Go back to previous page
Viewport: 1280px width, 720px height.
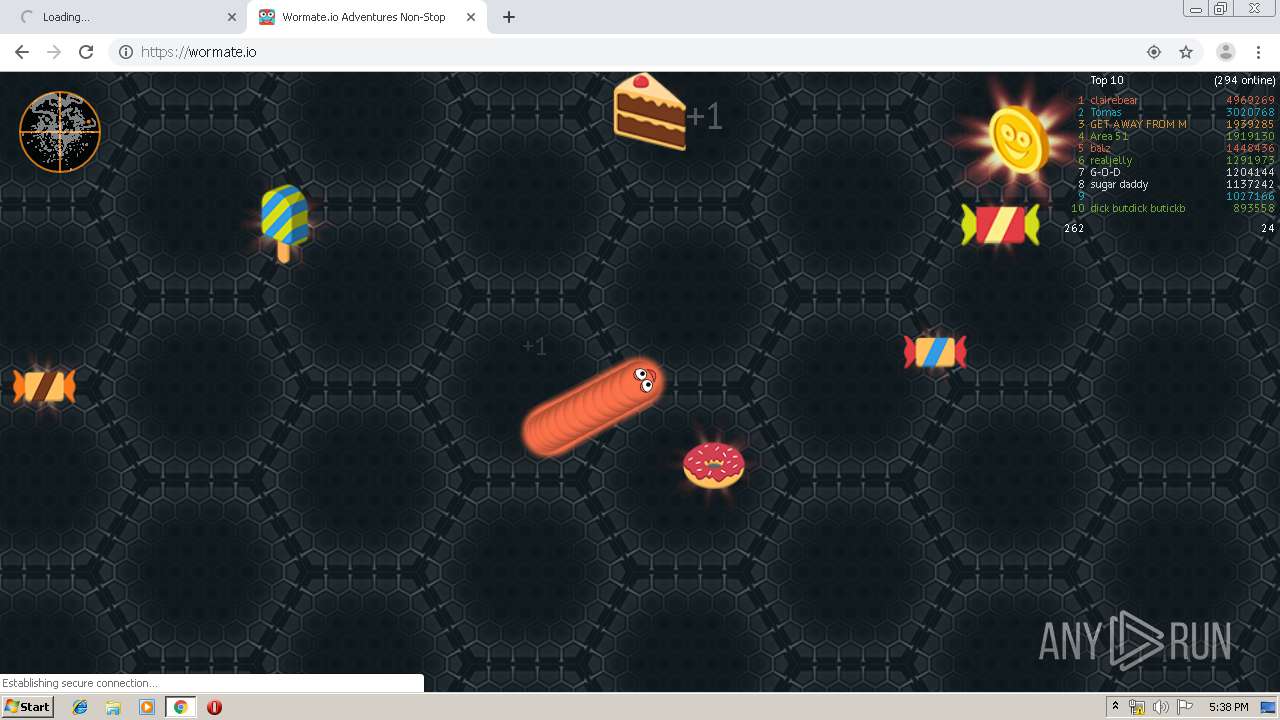coord(22,52)
